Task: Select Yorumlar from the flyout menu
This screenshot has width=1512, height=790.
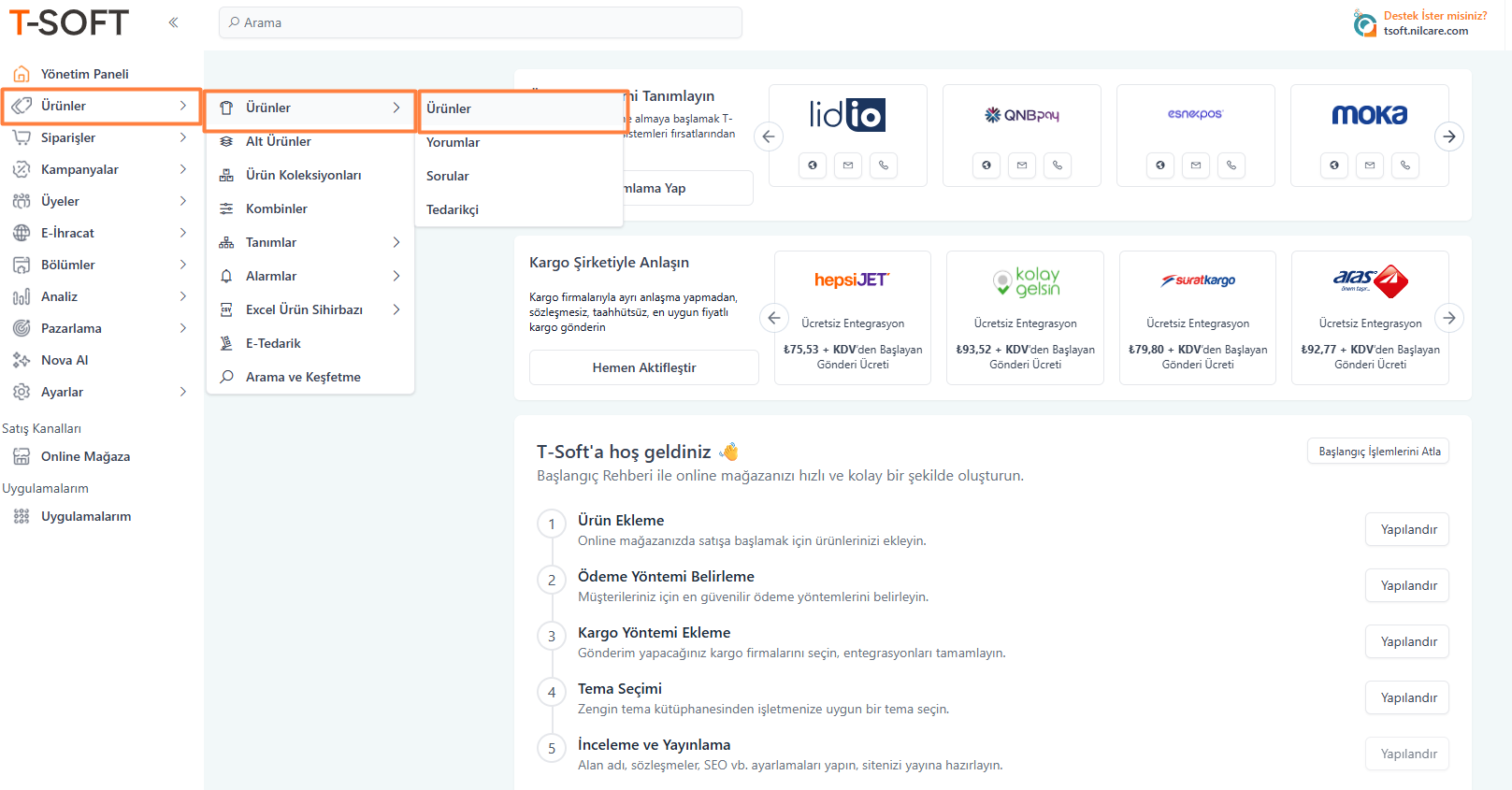Action: 454,142
